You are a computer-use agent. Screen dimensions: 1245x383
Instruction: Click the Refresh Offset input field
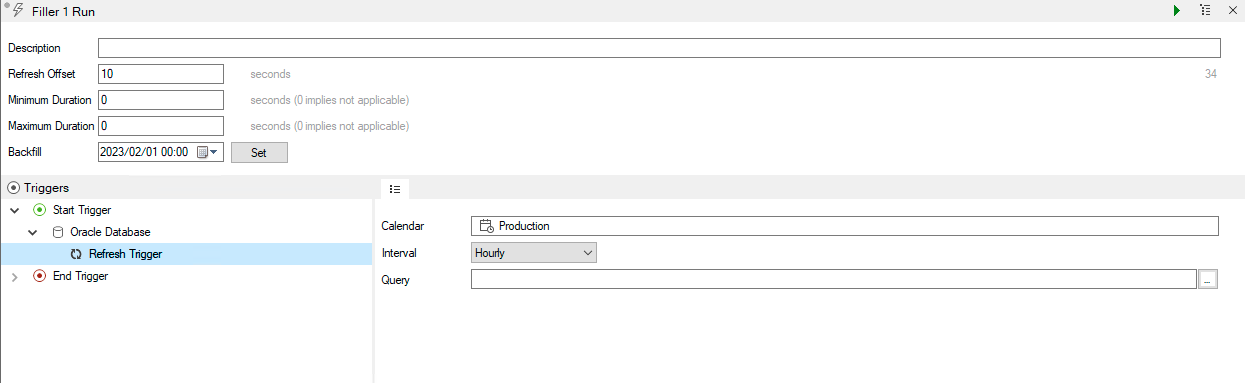tap(160, 74)
